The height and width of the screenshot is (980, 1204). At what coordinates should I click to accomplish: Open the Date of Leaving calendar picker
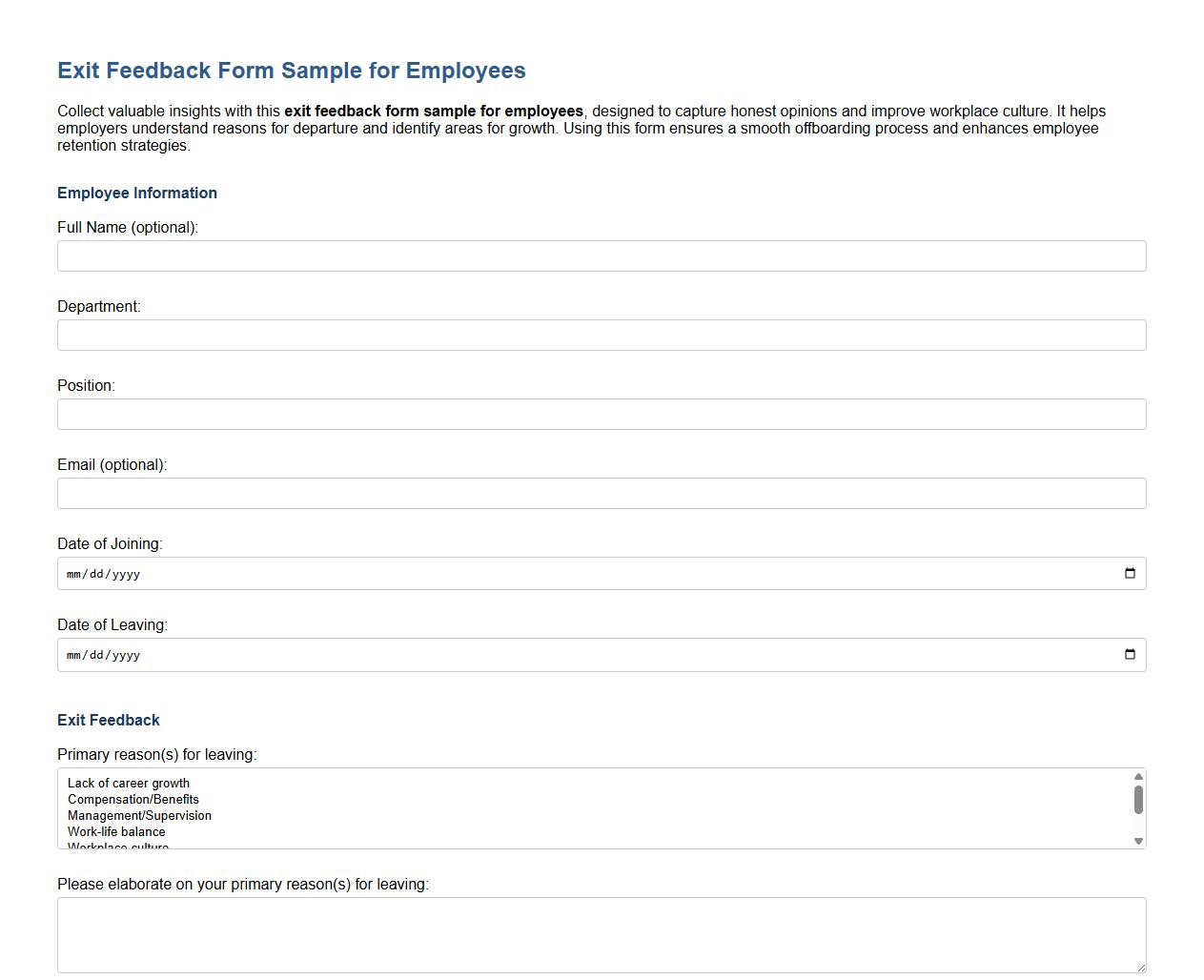(x=1131, y=655)
